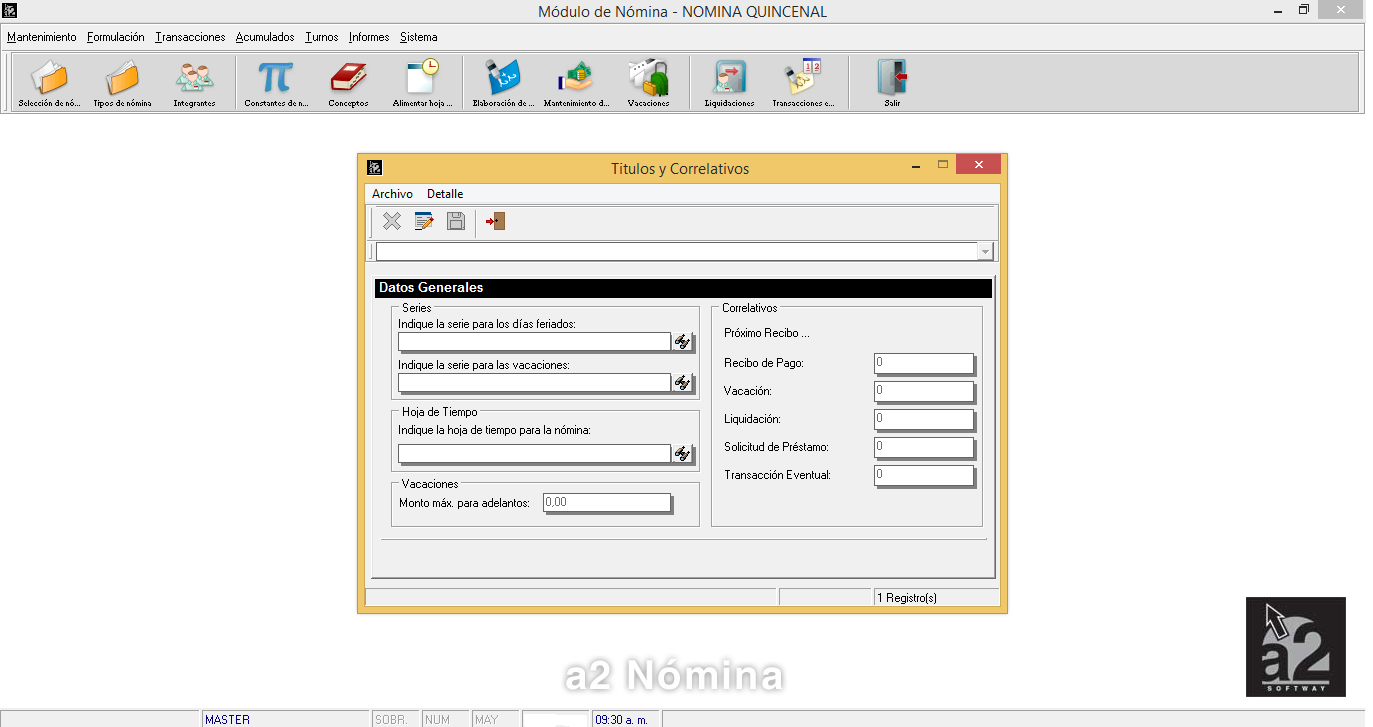
Task: Open the Archivo menu in dialog
Action: pos(392,194)
